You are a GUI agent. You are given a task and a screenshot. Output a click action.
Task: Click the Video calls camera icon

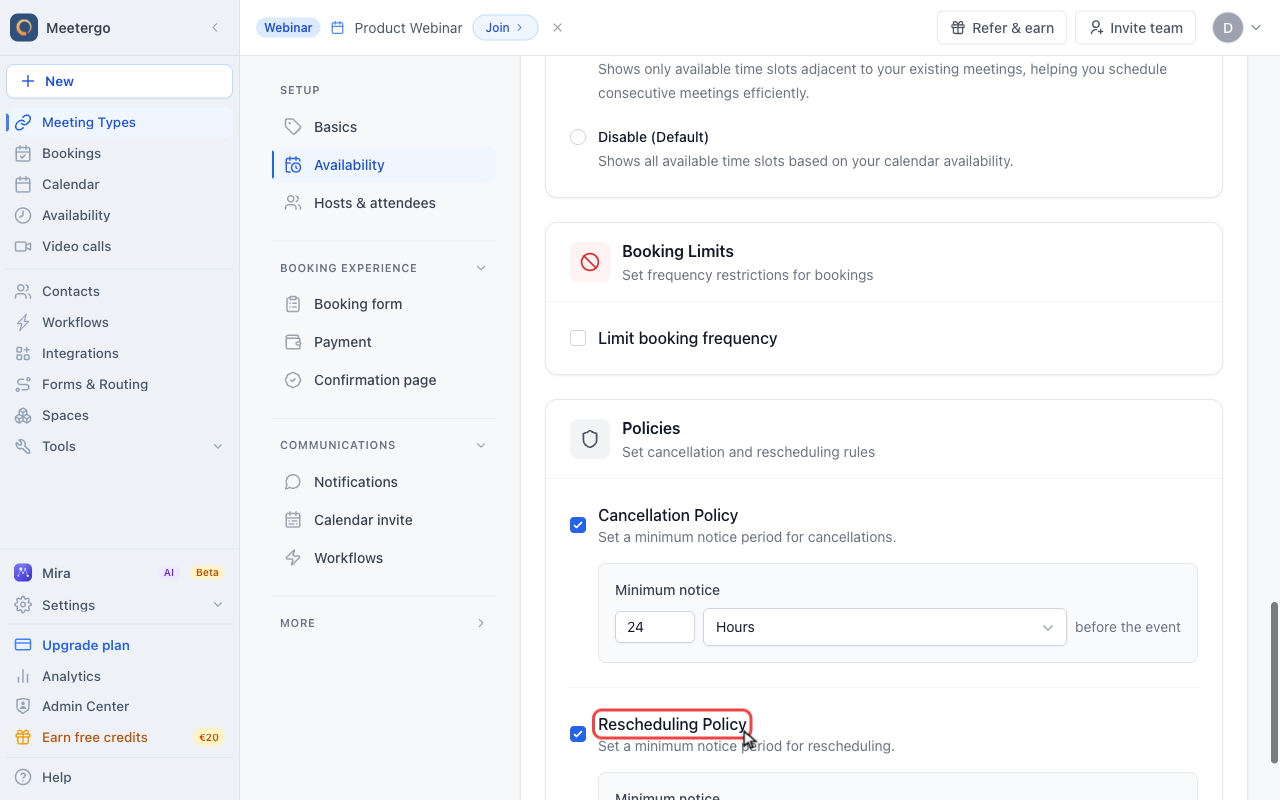[23, 246]
